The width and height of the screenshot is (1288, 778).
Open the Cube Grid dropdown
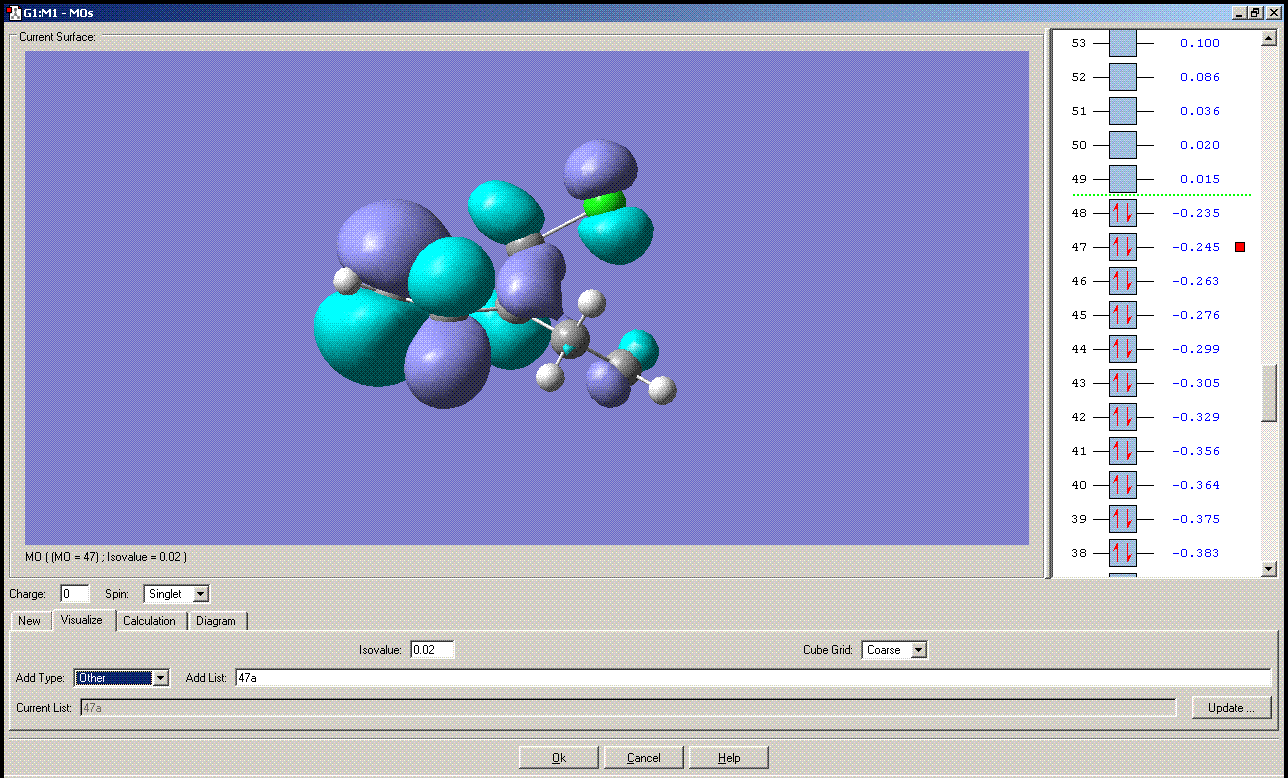(919, 650)
